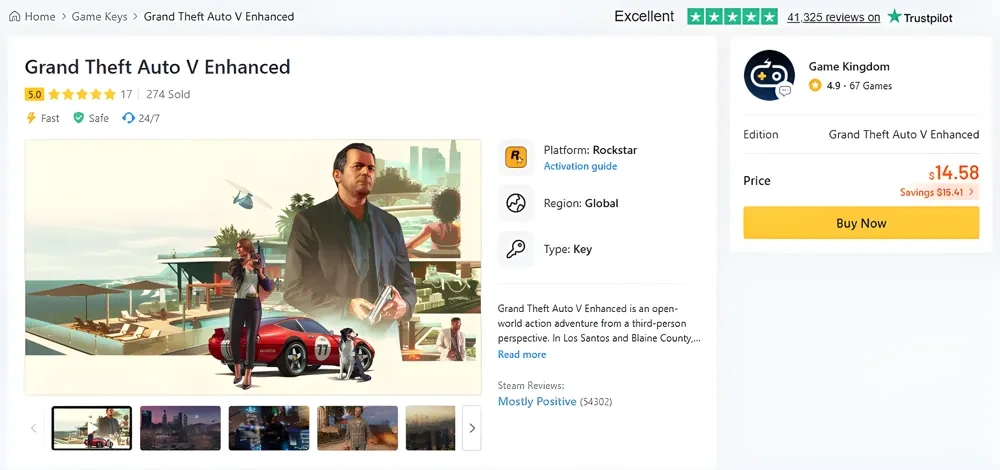Show previous thumbnails with left arrow
The width and height of the screenshot is (1000, 470).
coord(33,428)
